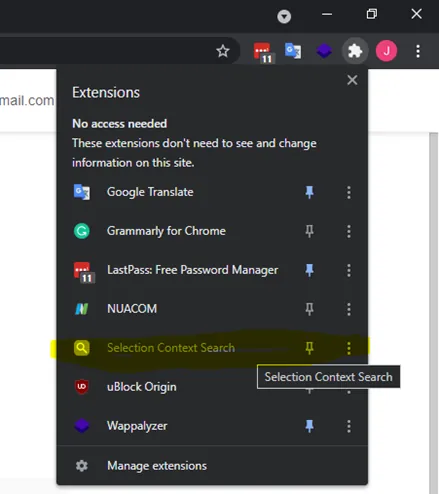Open more actions for Grammarly for Chrome
This screenshot has height=494, width=439.
pyautogui.click(x=349, y=231)
